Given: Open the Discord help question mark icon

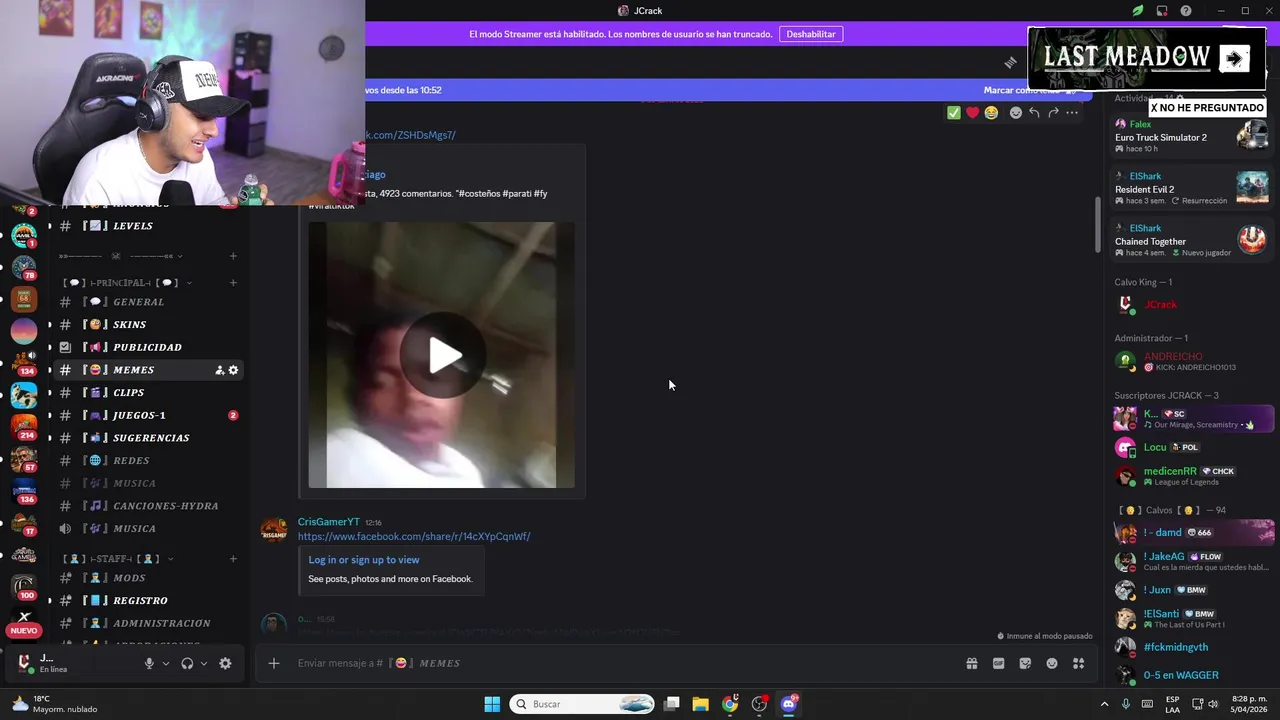Looking at the screenshot, I should (1186, 11).
